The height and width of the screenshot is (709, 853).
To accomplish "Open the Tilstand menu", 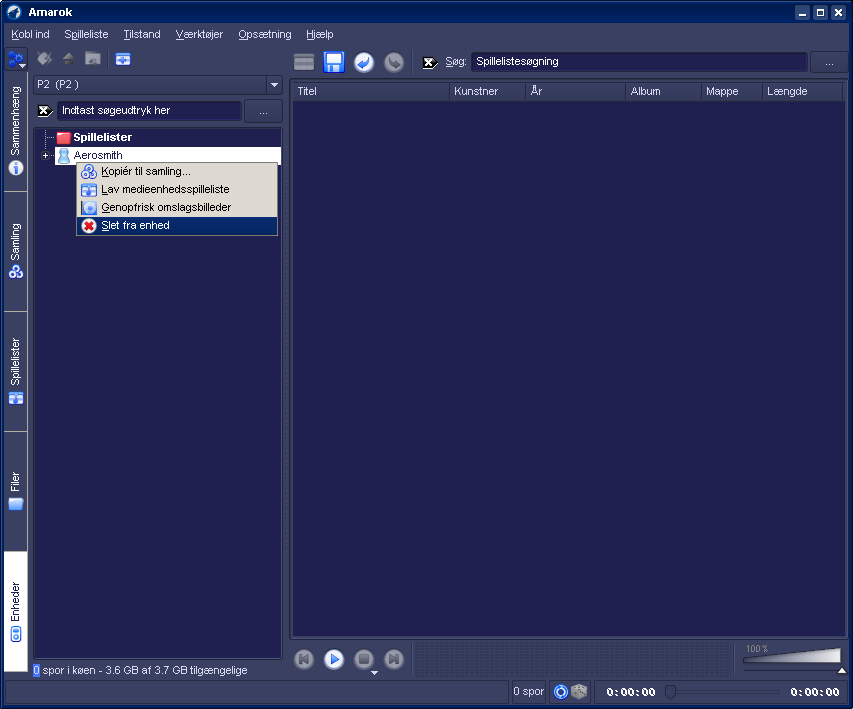I will (142, 34).
